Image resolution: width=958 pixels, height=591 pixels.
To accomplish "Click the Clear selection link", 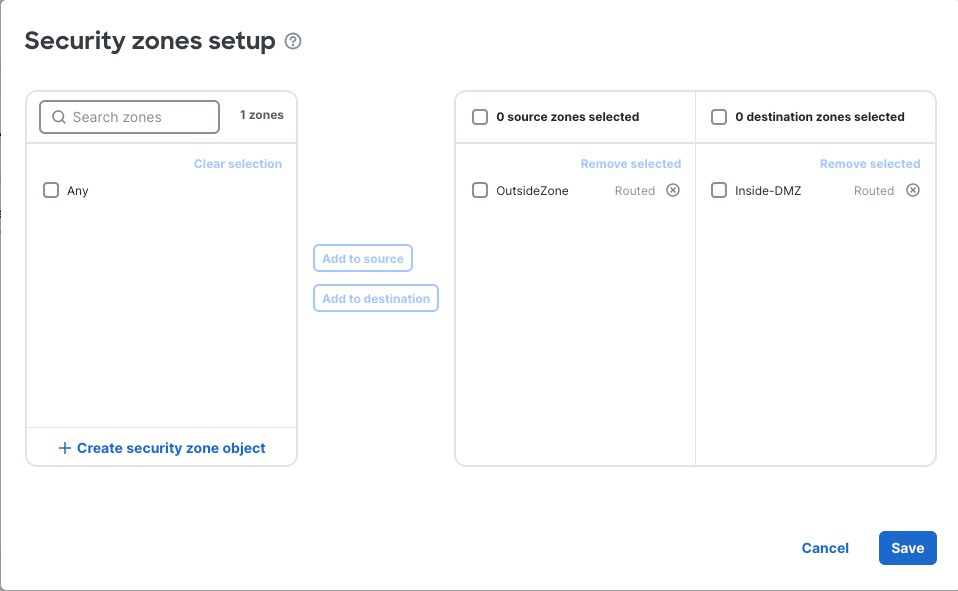I will (237, 162).
